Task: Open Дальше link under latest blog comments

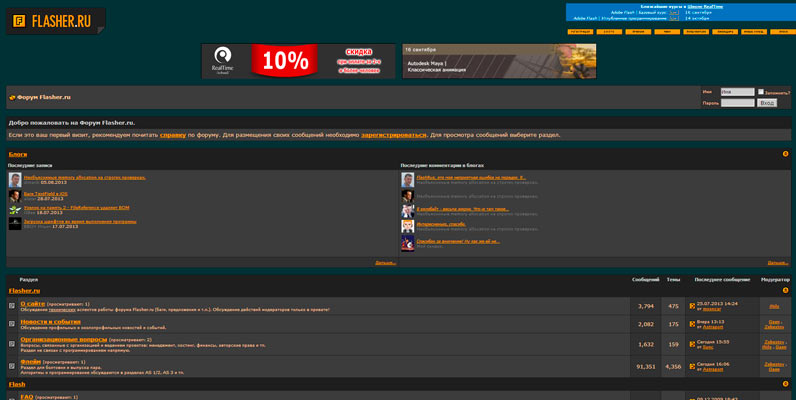Action: (778, 262)
